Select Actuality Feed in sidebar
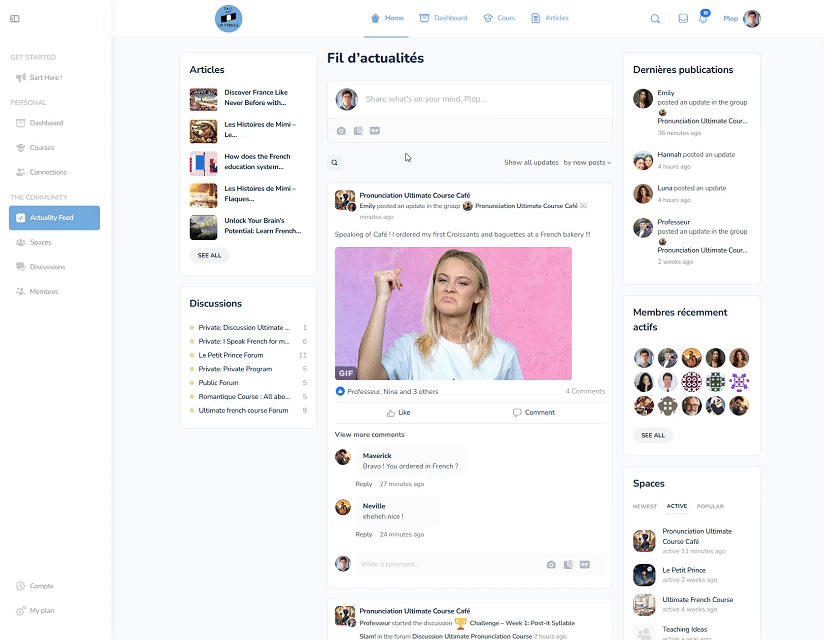 pyautogui.click(x=54, y=218)
